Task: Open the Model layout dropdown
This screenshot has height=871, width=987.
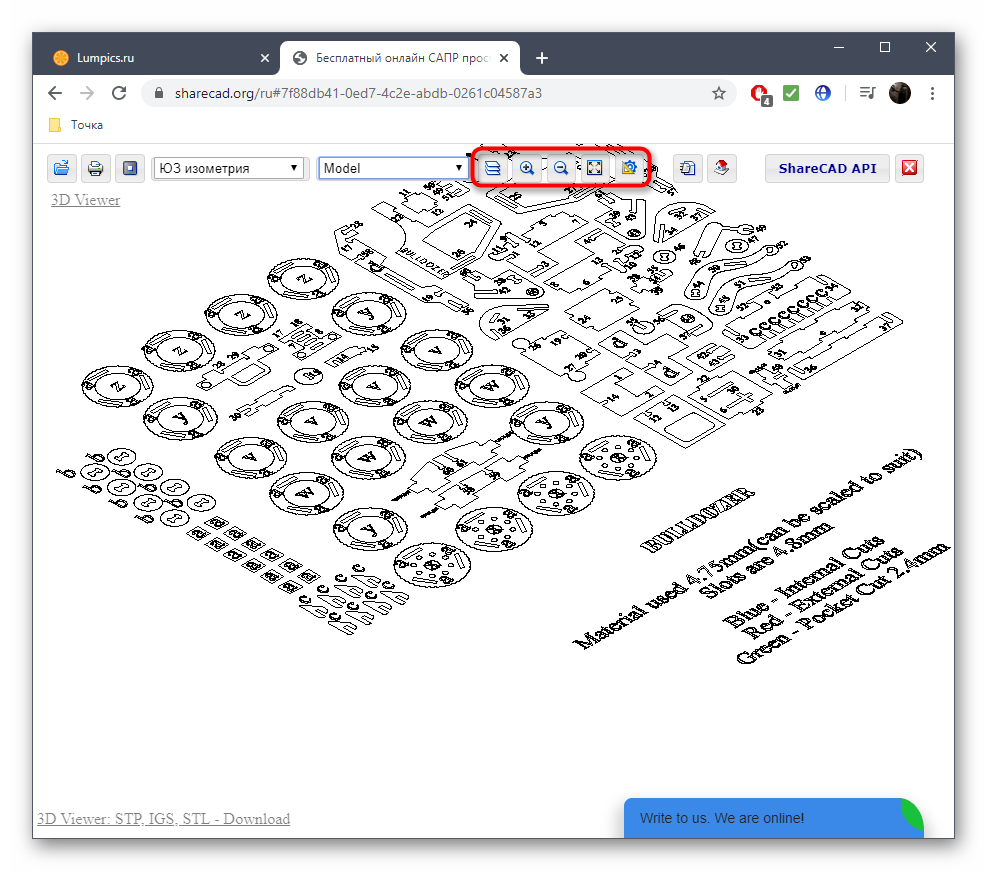Action: (393, 168)
